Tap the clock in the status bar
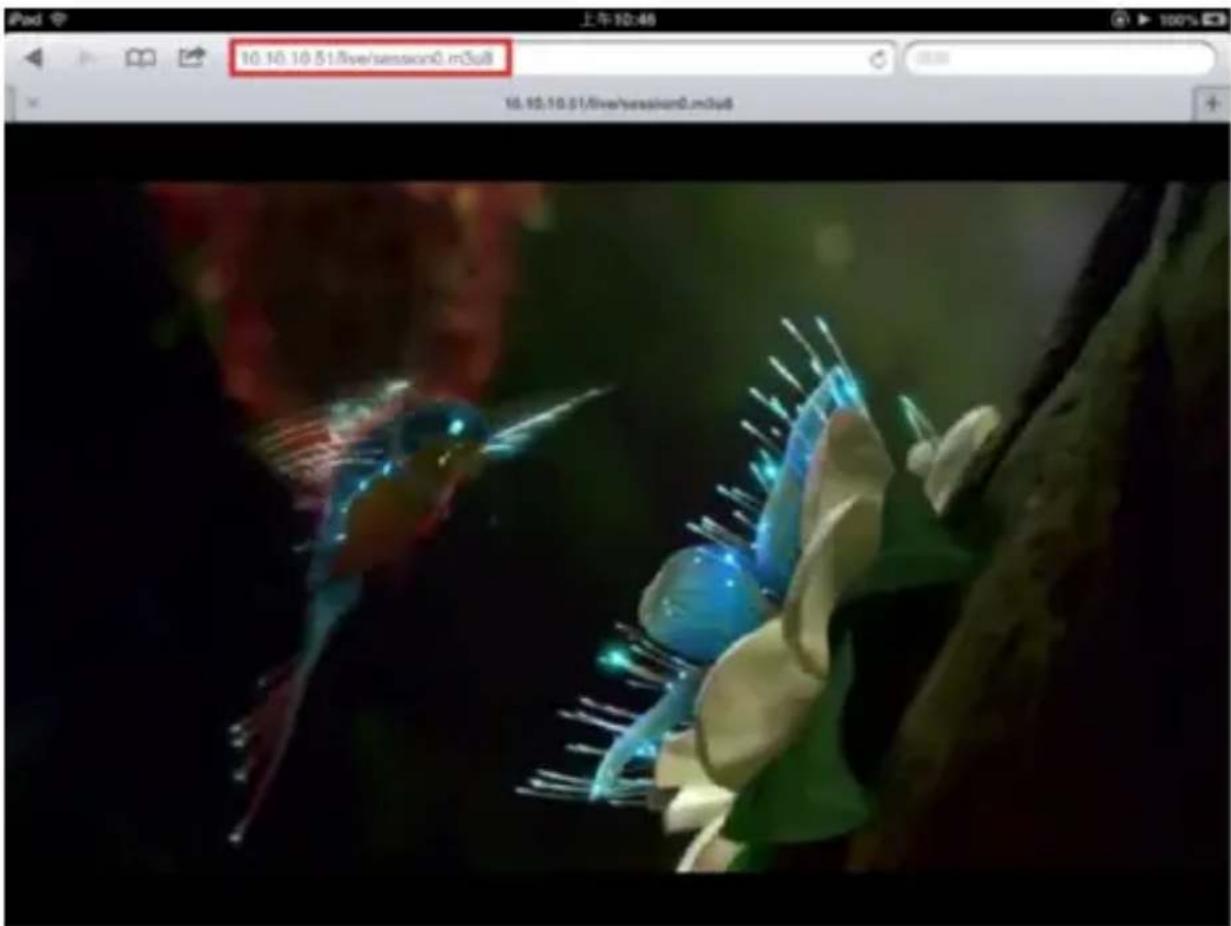This screenshot has height=926, width=1231. point(615,19)
